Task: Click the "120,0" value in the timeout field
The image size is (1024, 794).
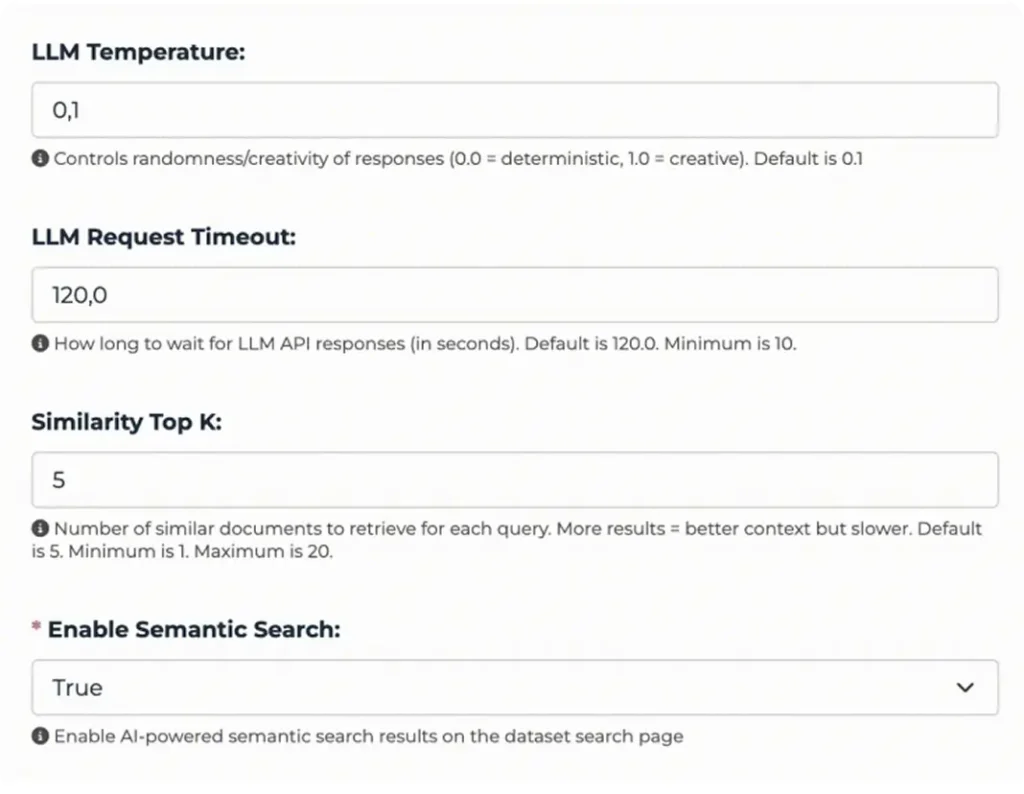Action: [80, 296]
